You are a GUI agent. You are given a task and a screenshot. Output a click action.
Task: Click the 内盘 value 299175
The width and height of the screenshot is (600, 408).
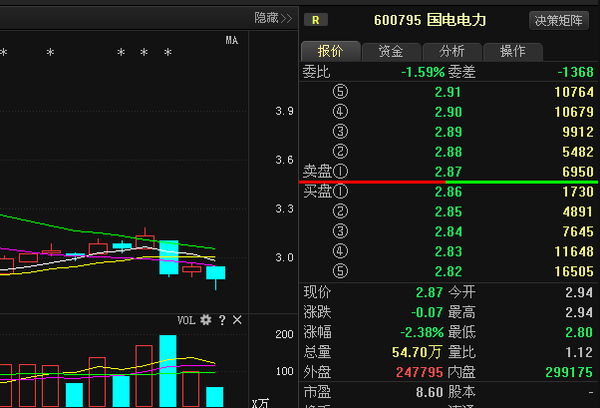coord(569,372)
